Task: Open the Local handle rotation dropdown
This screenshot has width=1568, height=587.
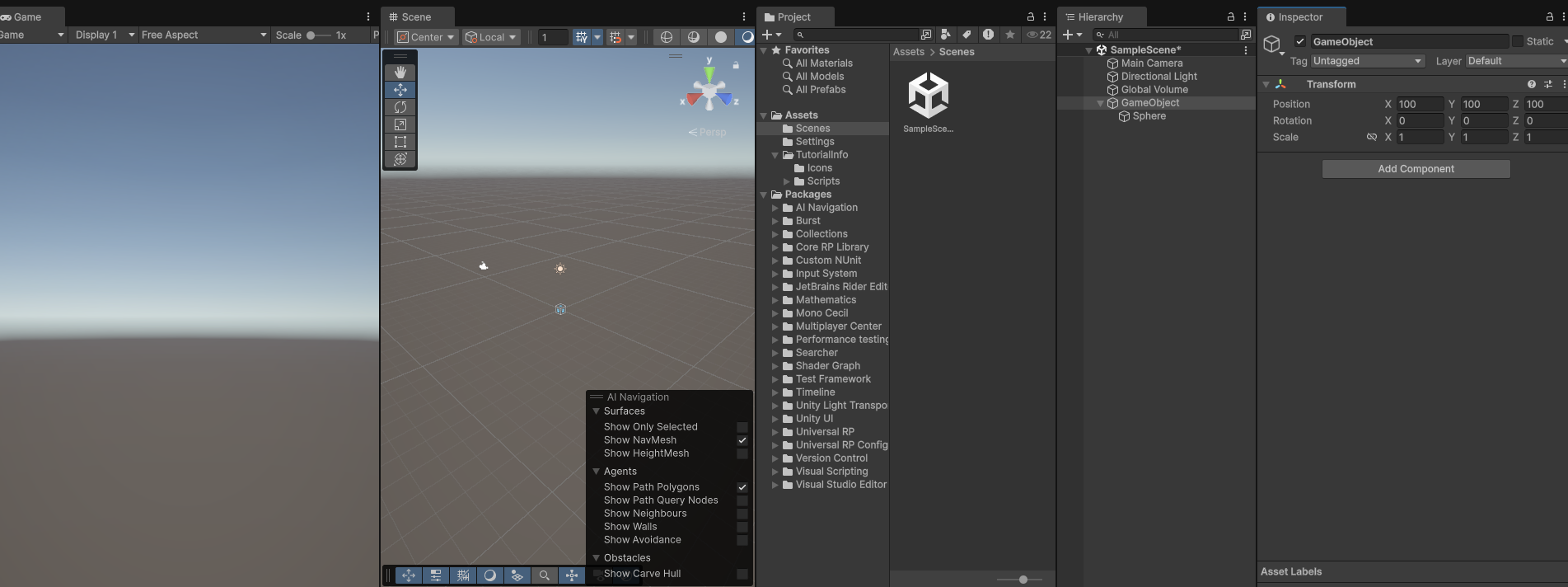Action: (491, 37)
